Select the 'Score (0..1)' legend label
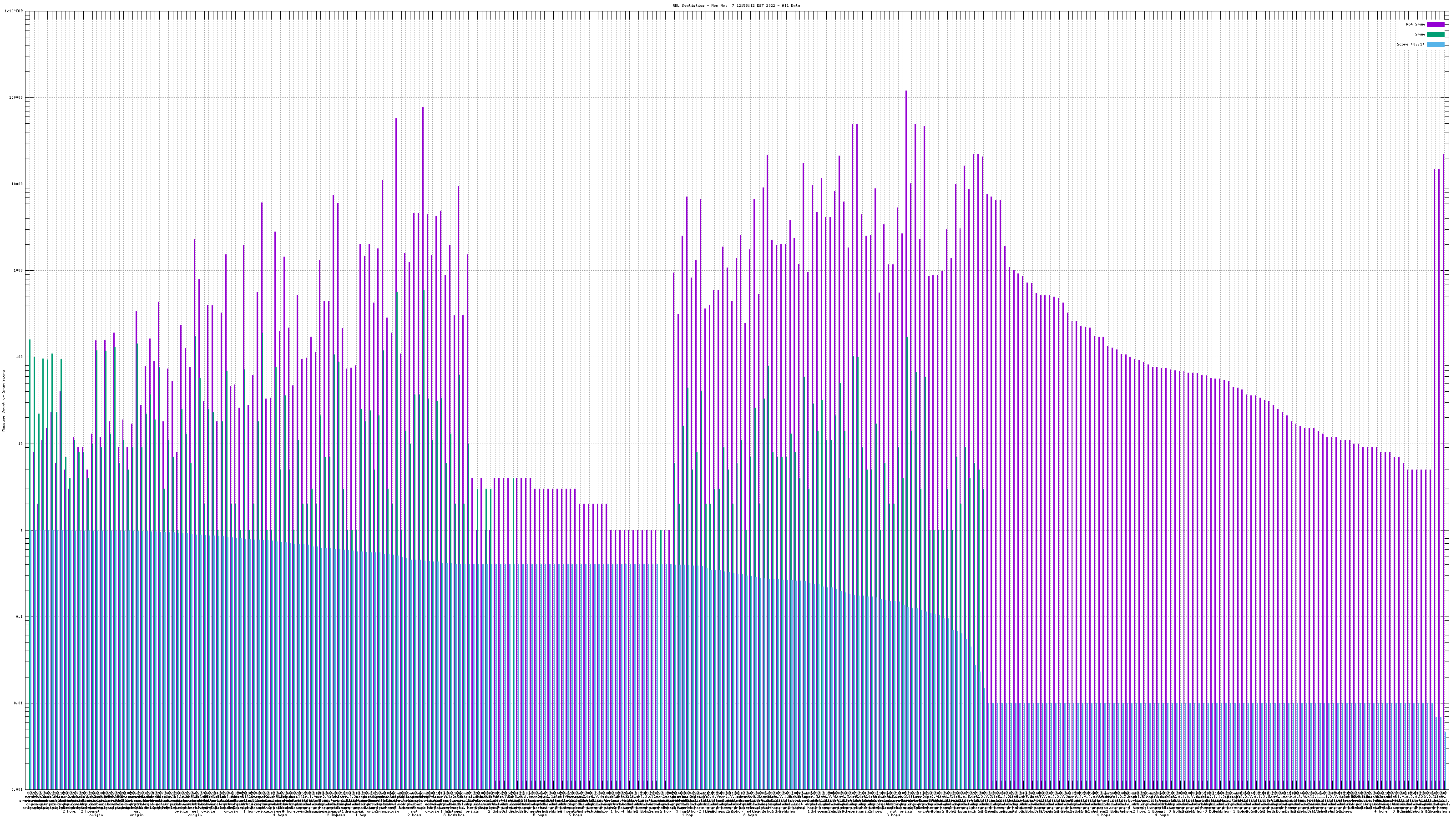The image size is (1456, 819). (1410, 44)
